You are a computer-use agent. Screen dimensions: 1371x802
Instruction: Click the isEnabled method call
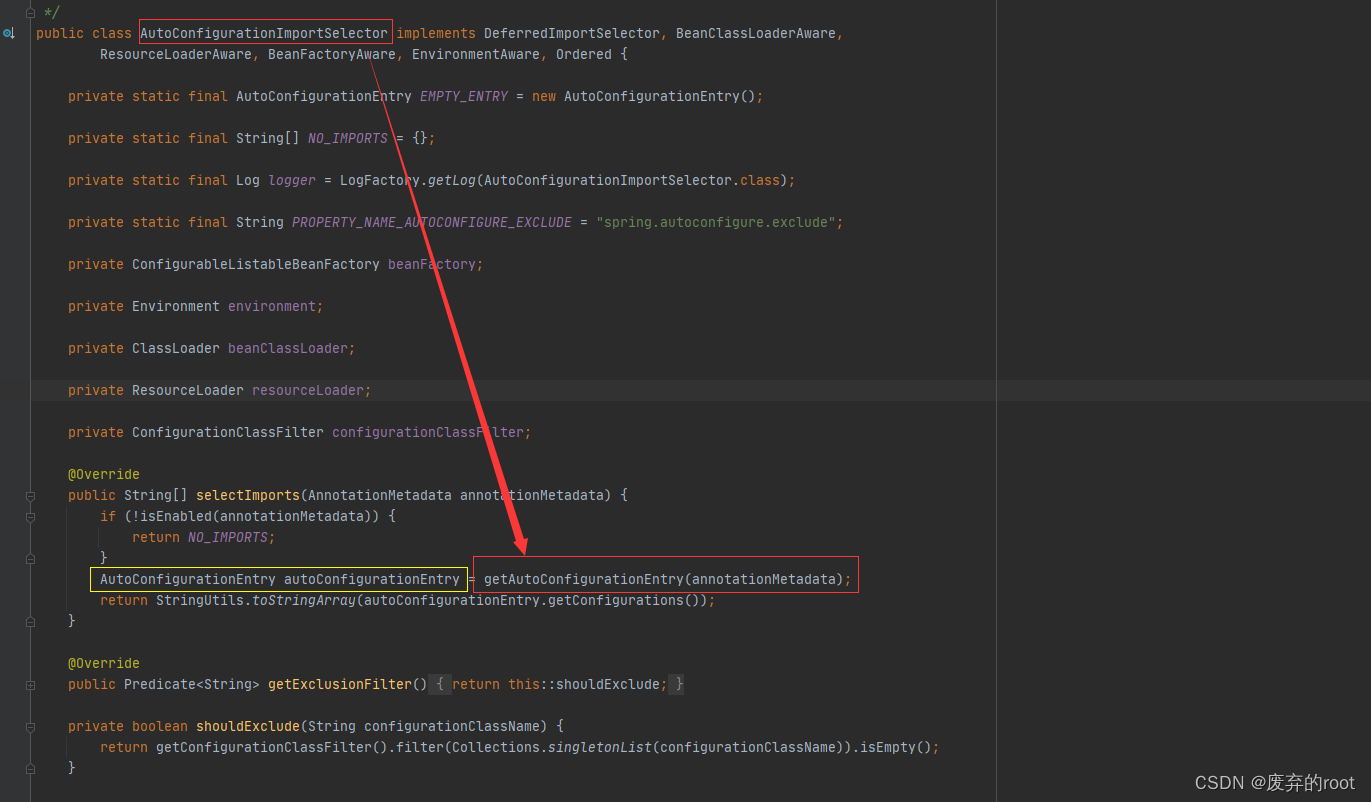(x=176, y=516)
